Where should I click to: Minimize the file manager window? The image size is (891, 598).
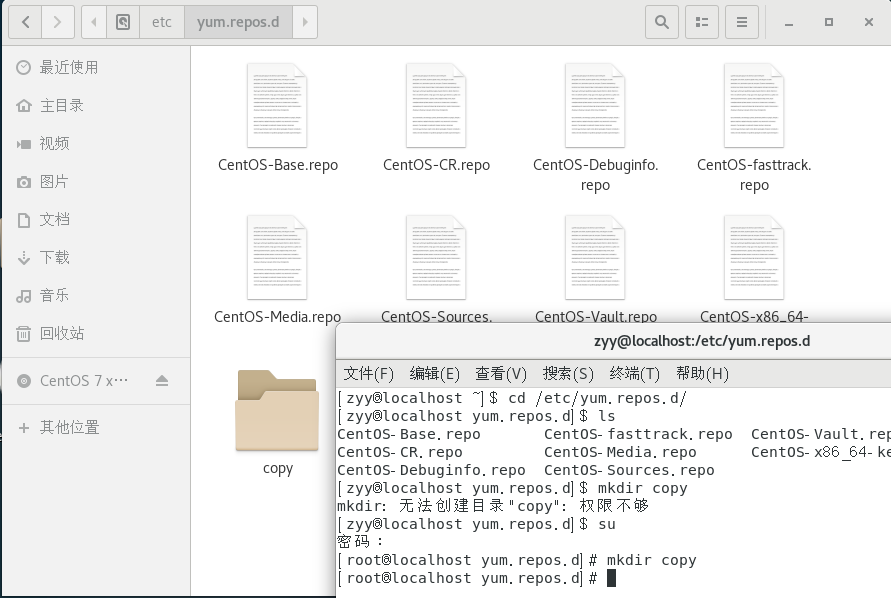pyautogui.click(x=789, y=22)
